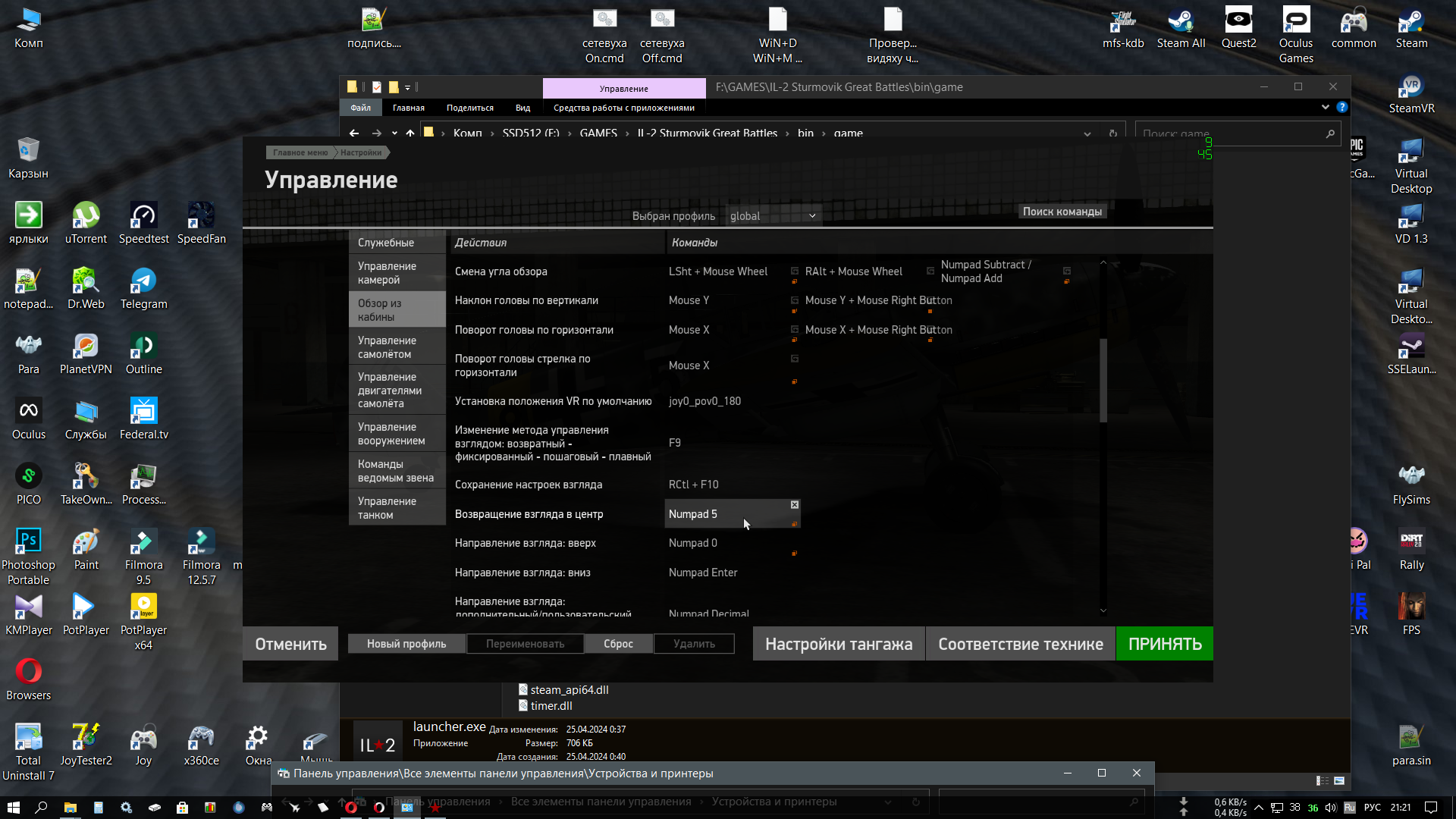Open the 'global' profile dropdown

click(x=773, y=216)
